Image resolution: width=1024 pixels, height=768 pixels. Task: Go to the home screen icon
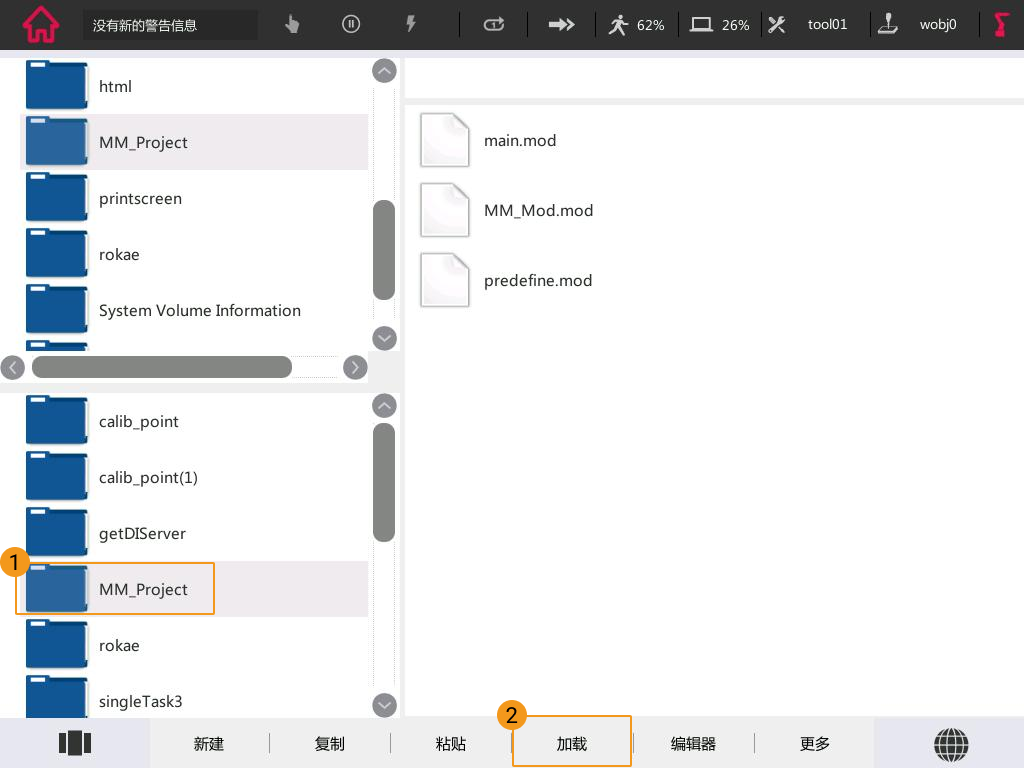(40, 24)
